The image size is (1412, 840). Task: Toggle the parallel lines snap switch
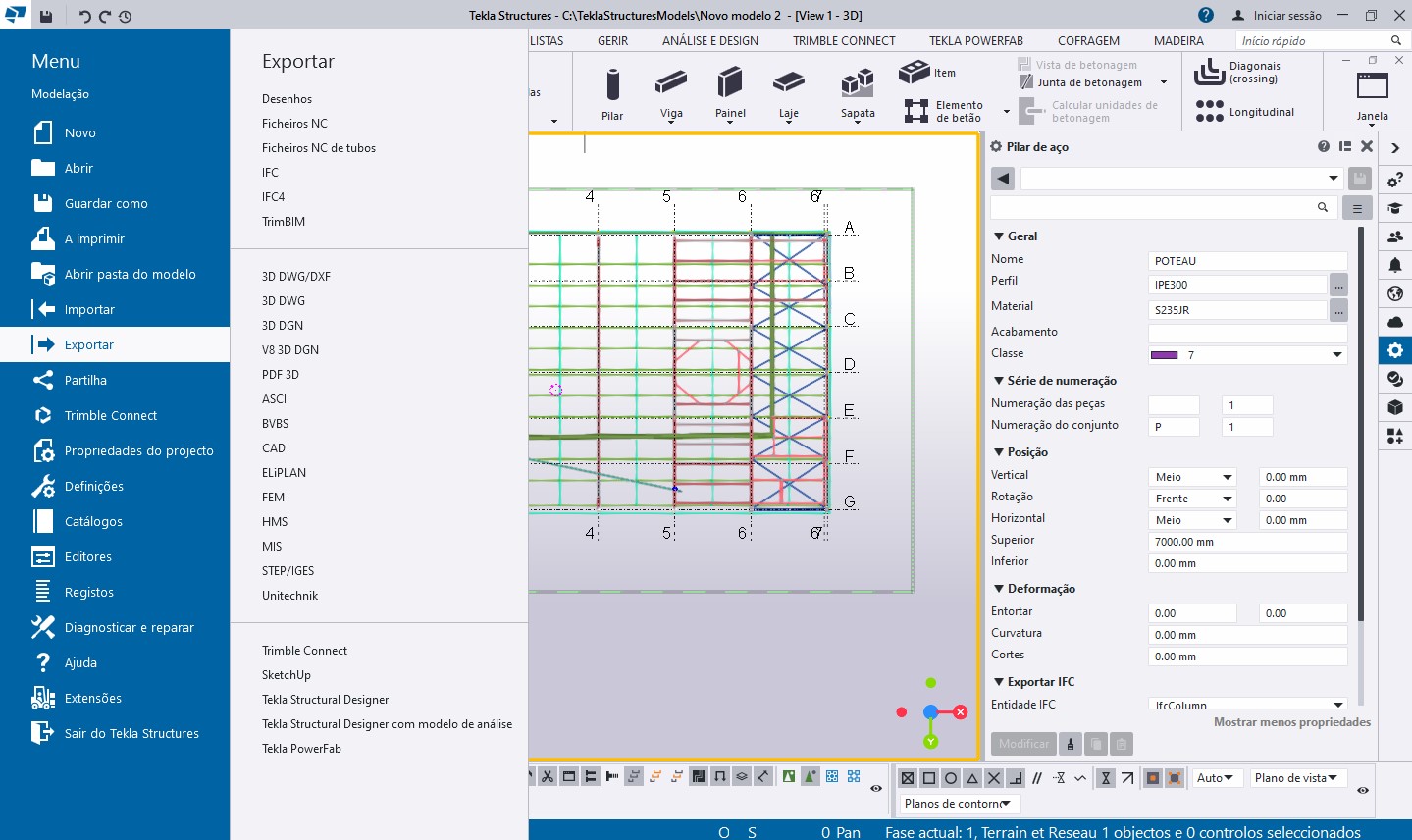pyautogui.click(x=1037, y=778)
